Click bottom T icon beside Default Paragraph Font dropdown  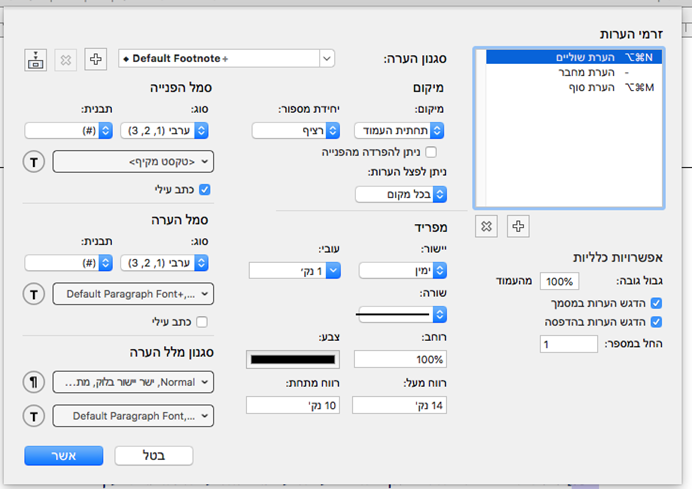point(34,416)
